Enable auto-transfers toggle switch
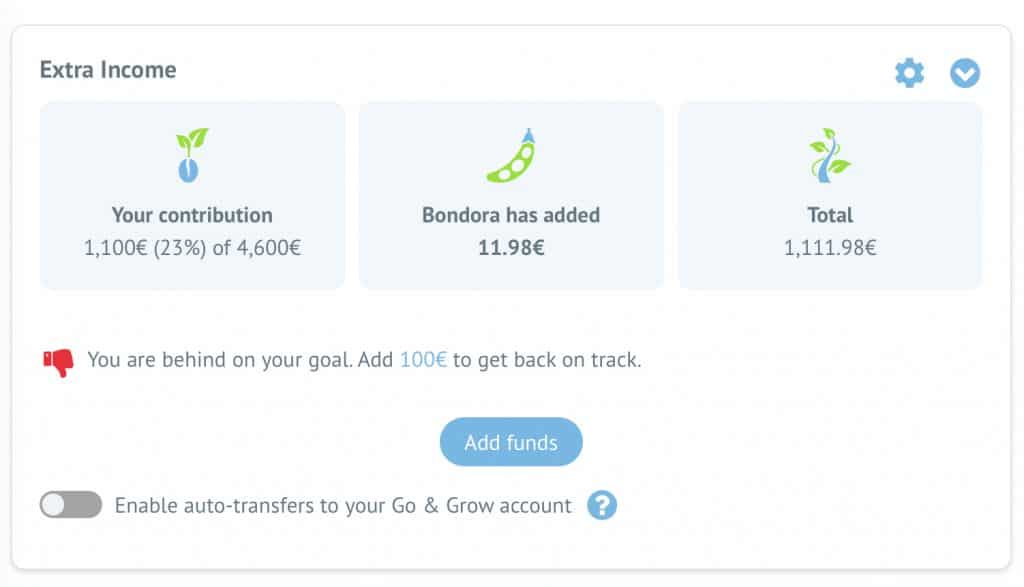1024x587 pixels. (x=71, y=505)
